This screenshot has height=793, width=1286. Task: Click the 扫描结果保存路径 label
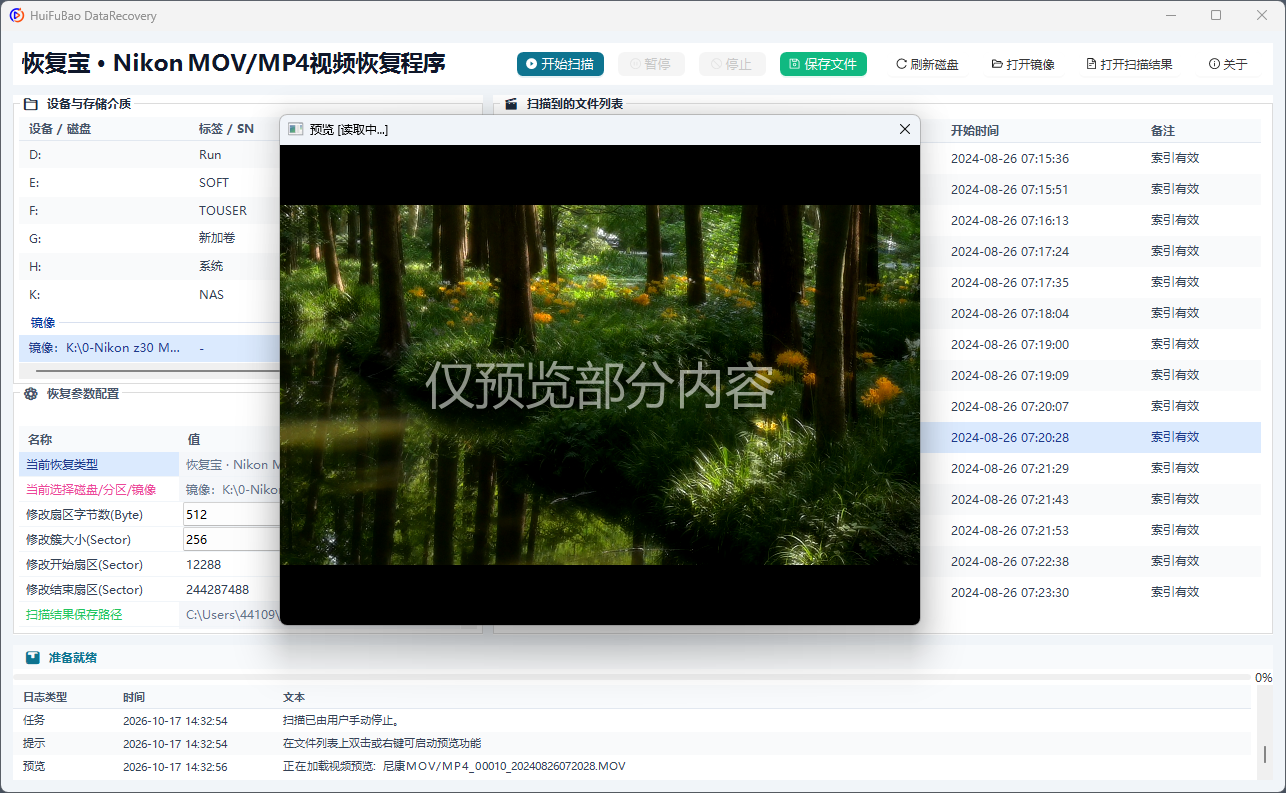pyautogui.click(x=74, y=615)
